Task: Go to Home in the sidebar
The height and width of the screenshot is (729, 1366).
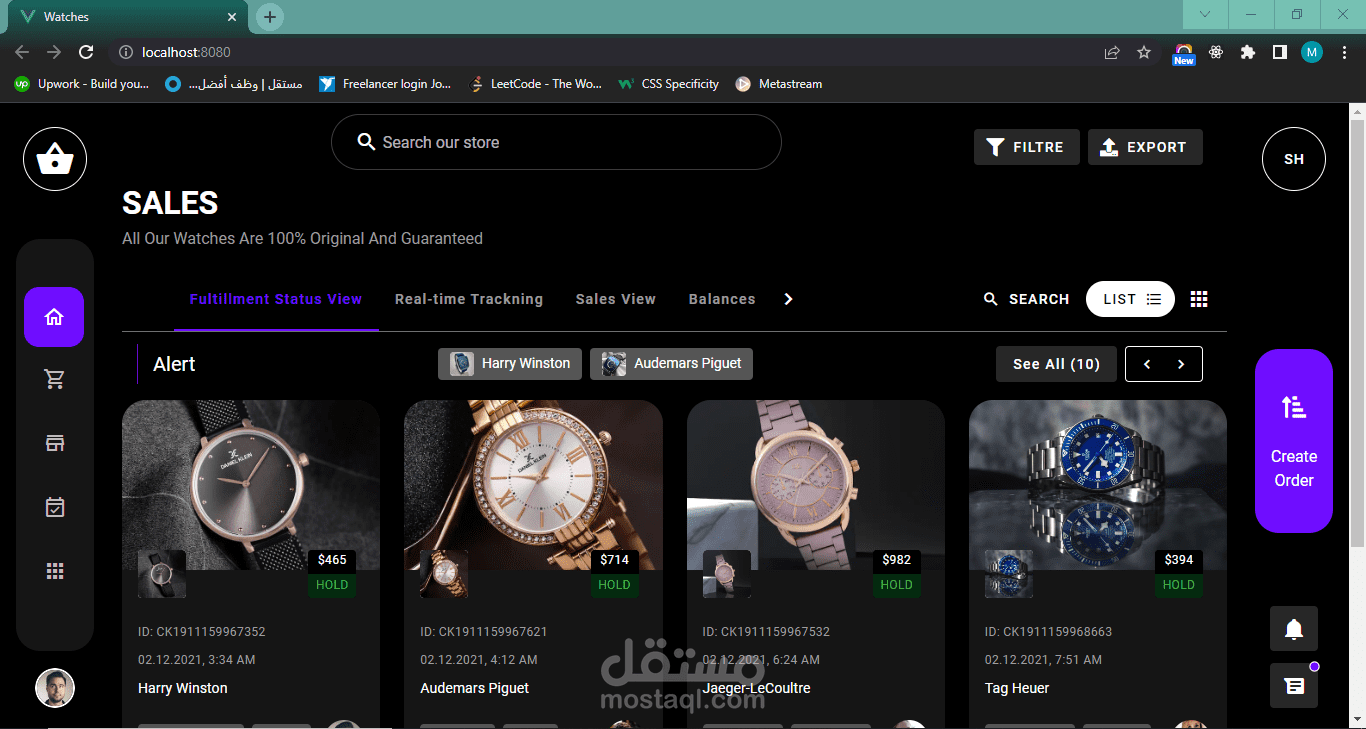Action: click(x=54, y=317)
